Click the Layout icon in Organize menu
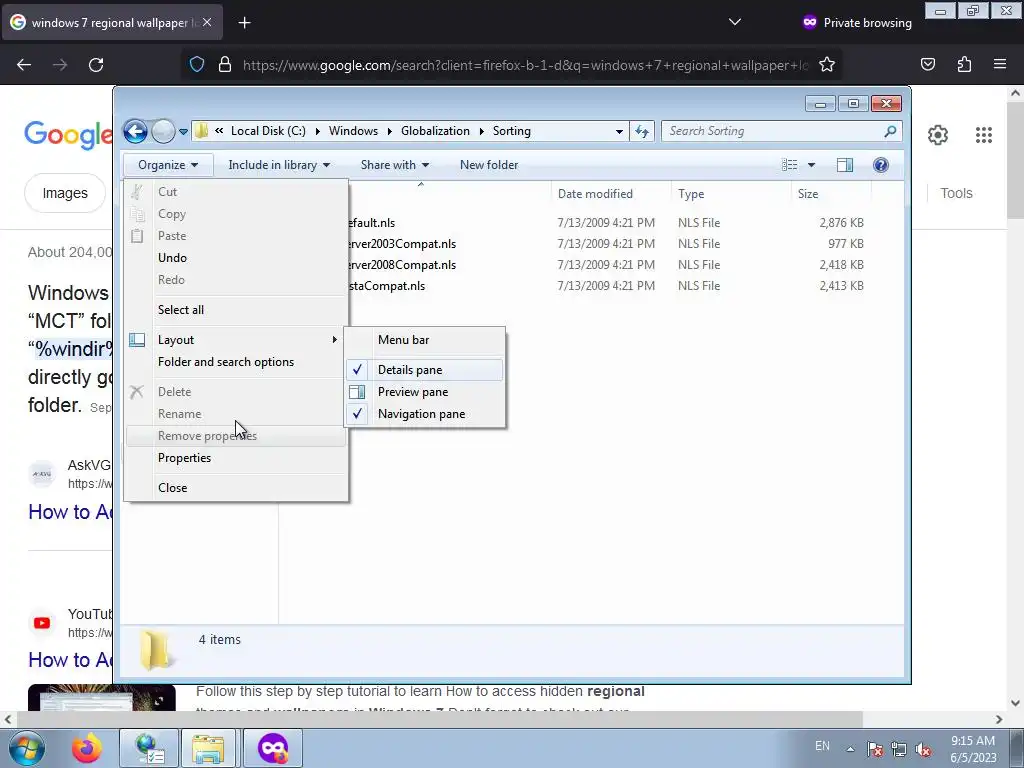The image size is (1024, 768). (136, 340)
